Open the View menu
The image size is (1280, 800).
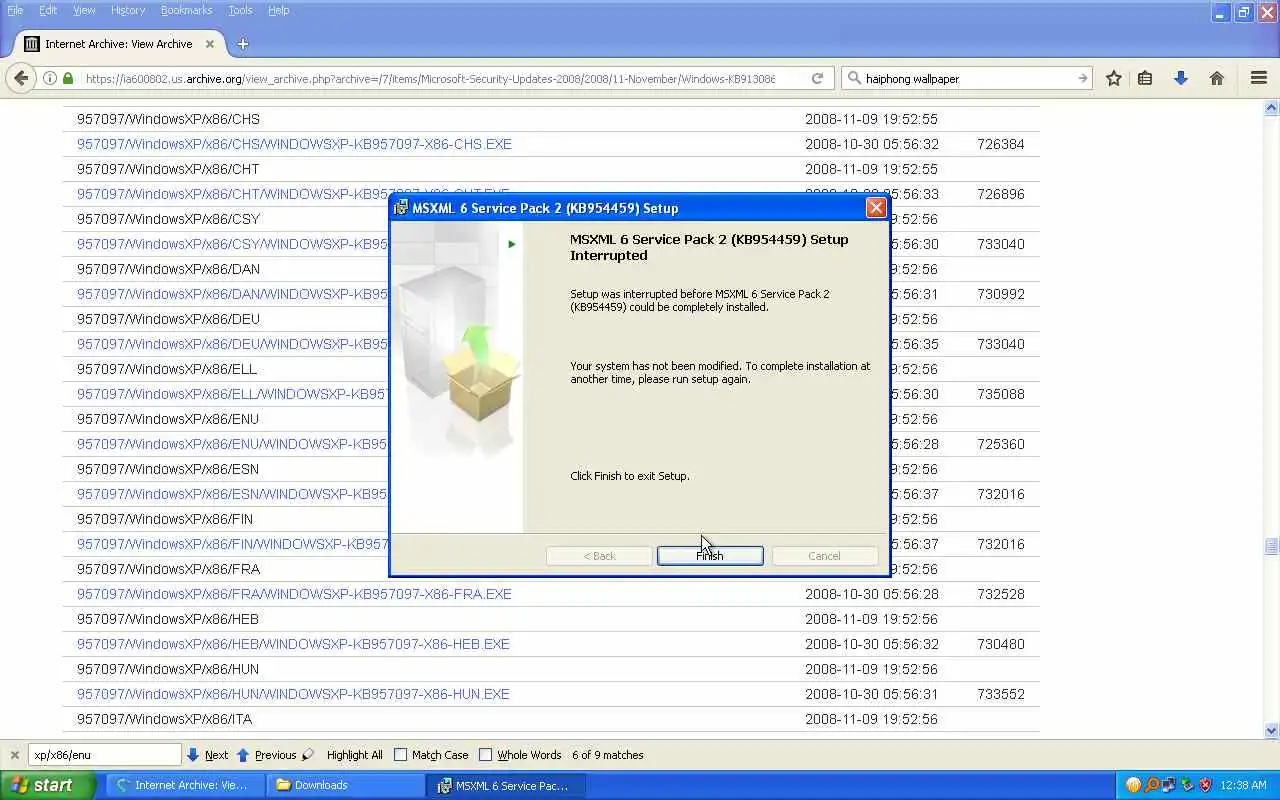pyautogui.click(x=84, y=10)
